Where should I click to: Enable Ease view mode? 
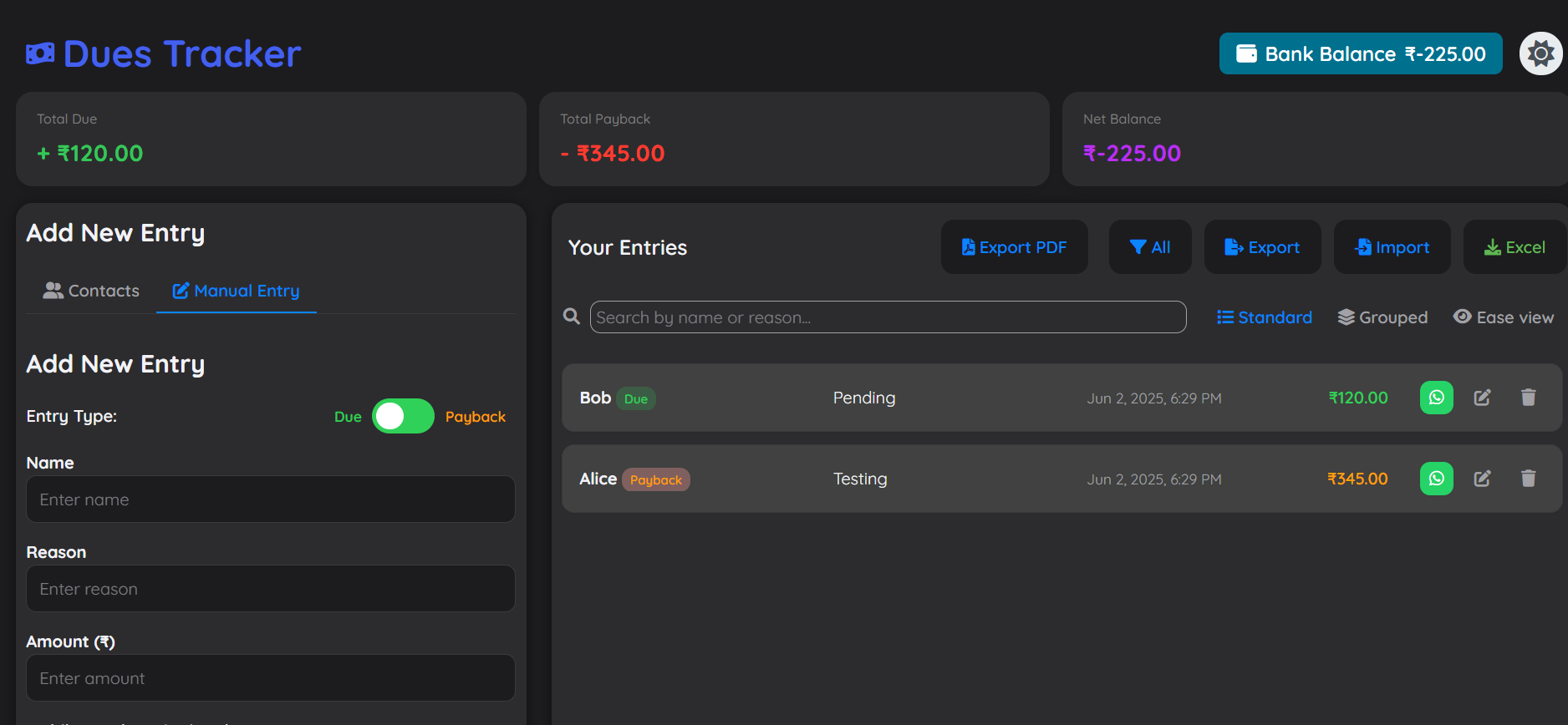pos(1503,317)
